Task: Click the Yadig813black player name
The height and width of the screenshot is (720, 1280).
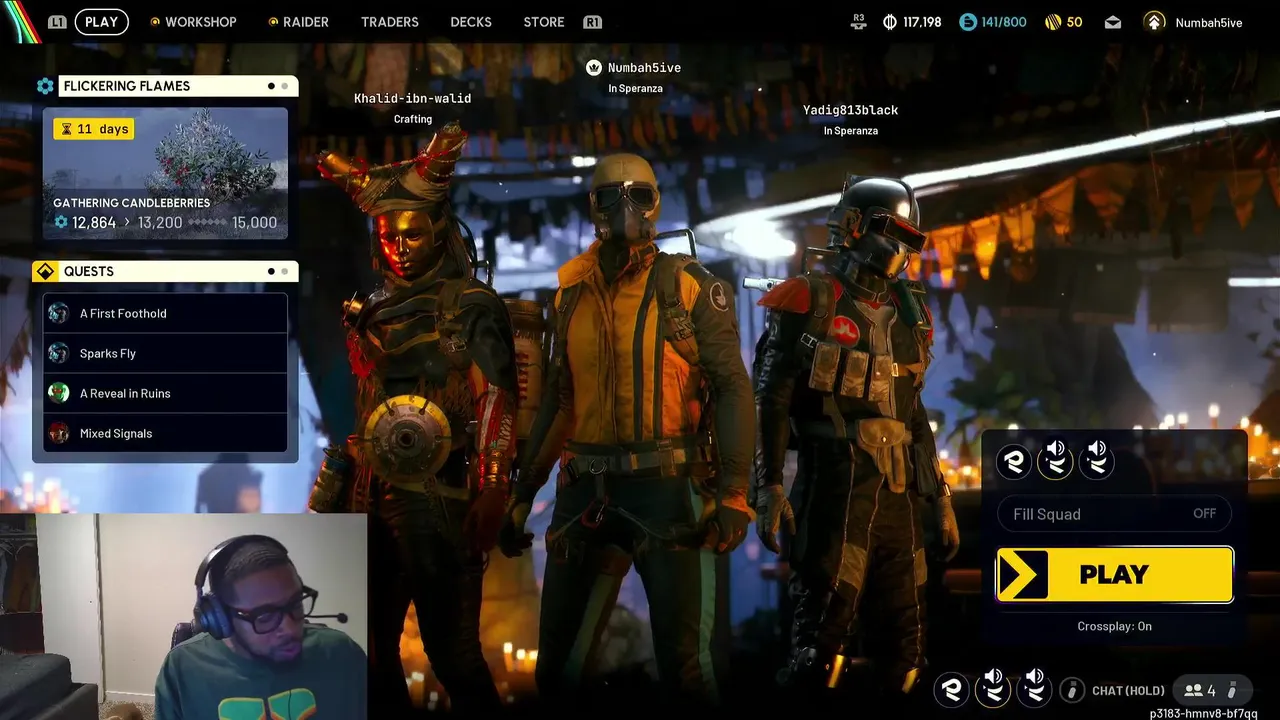Action: tap(850, 110)
